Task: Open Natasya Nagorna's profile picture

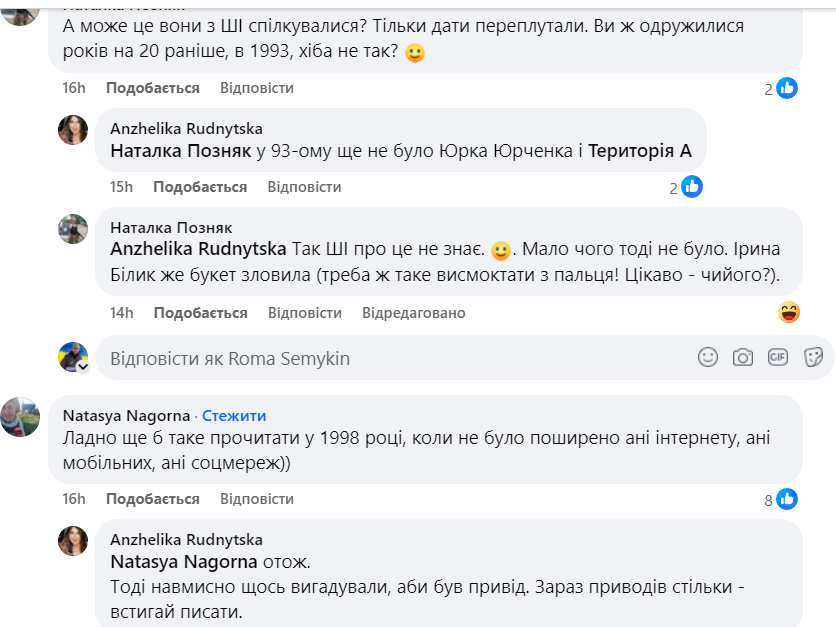Action: pos(20,417)
